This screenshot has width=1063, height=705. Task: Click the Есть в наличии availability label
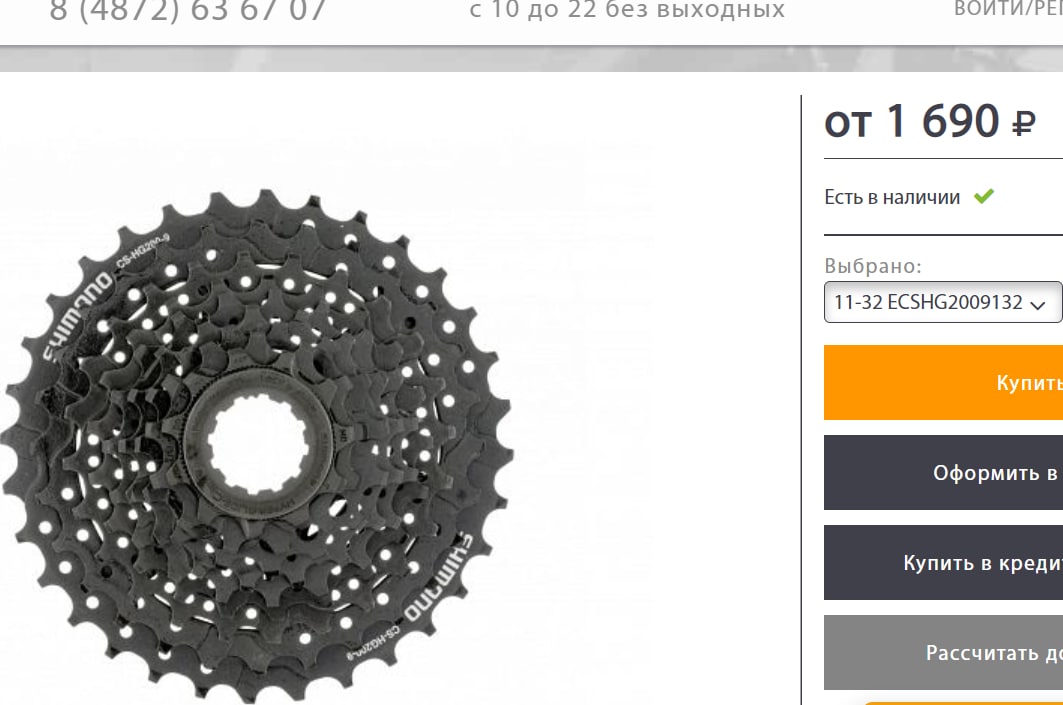pyautogui.click(x=892, y=197)
